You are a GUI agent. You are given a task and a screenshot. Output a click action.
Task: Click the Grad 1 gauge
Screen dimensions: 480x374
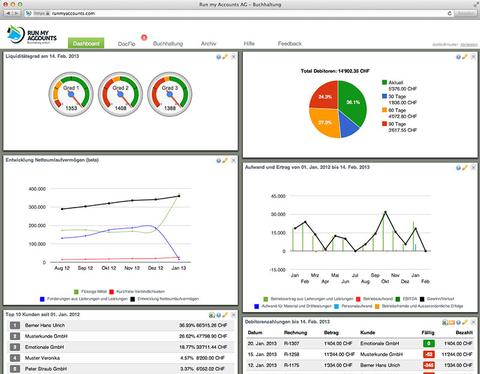click(71, 95)
